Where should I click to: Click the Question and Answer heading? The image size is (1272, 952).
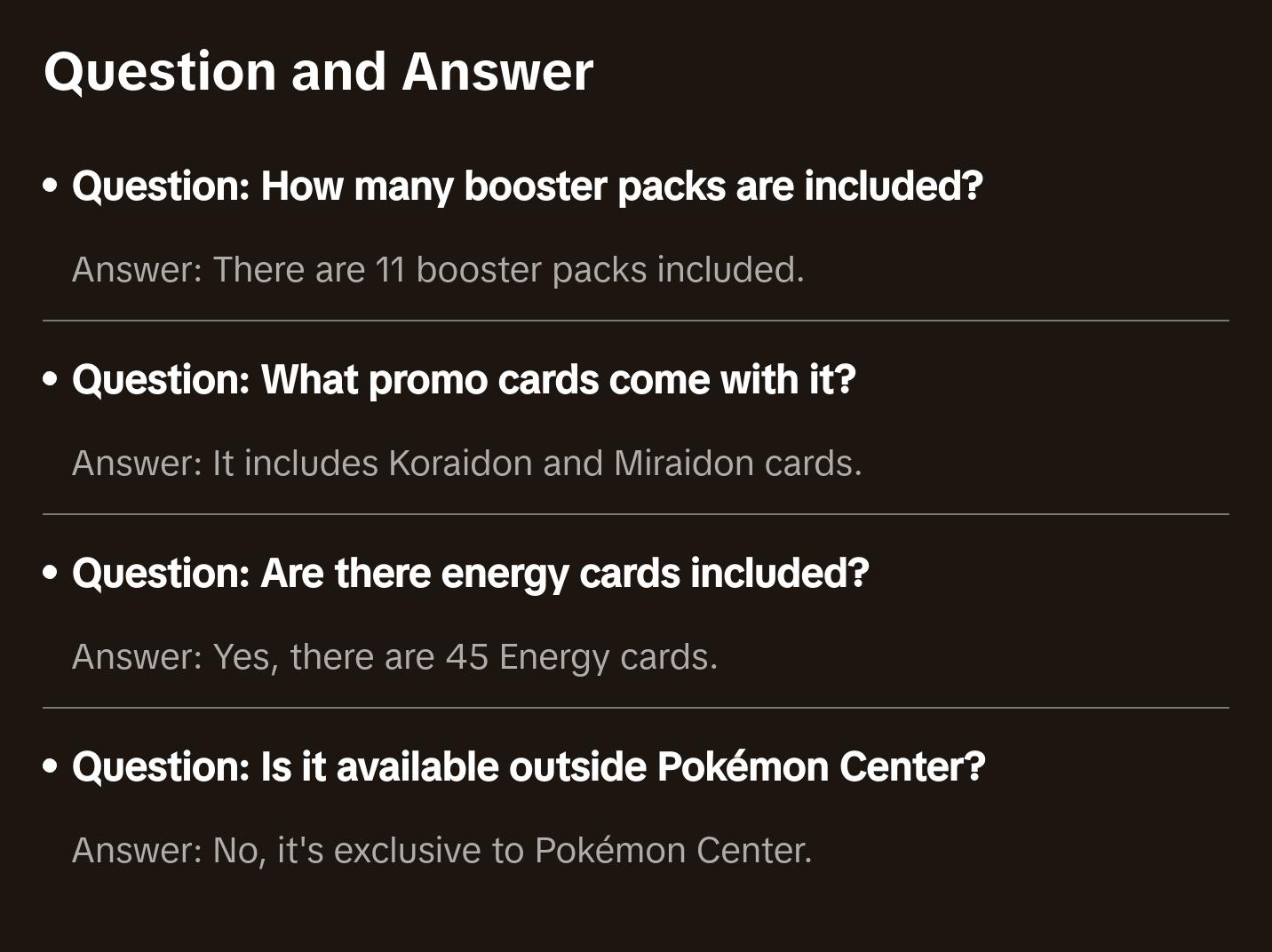click(x=318, y=72)
